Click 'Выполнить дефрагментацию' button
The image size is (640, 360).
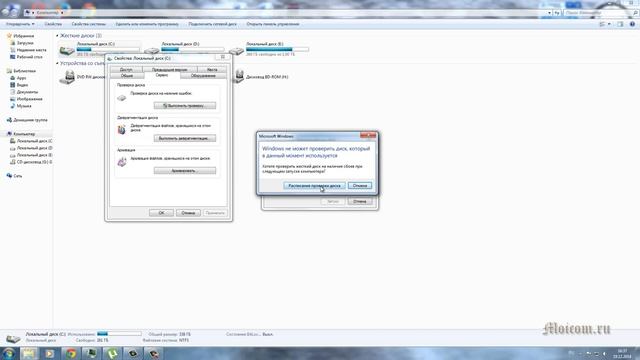tap(185, 138)
